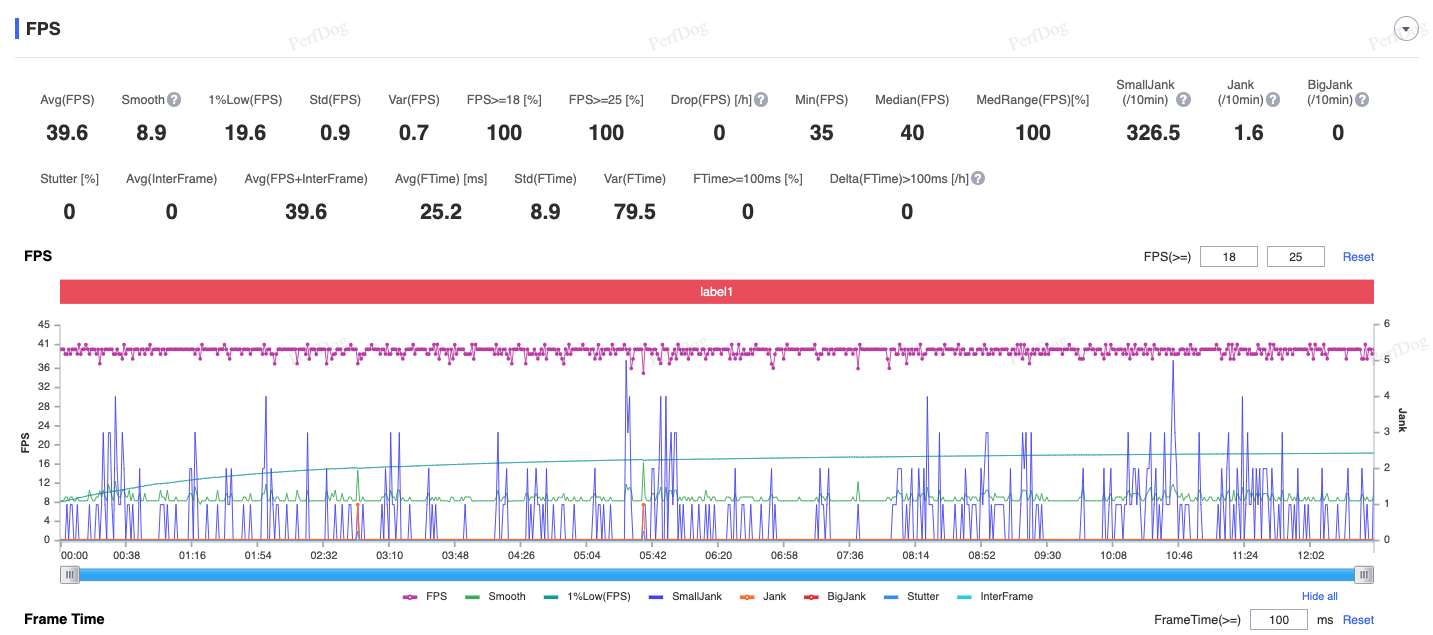Select the red label1 bar above chart
The image size is (1433, 635).
[716, 292]
